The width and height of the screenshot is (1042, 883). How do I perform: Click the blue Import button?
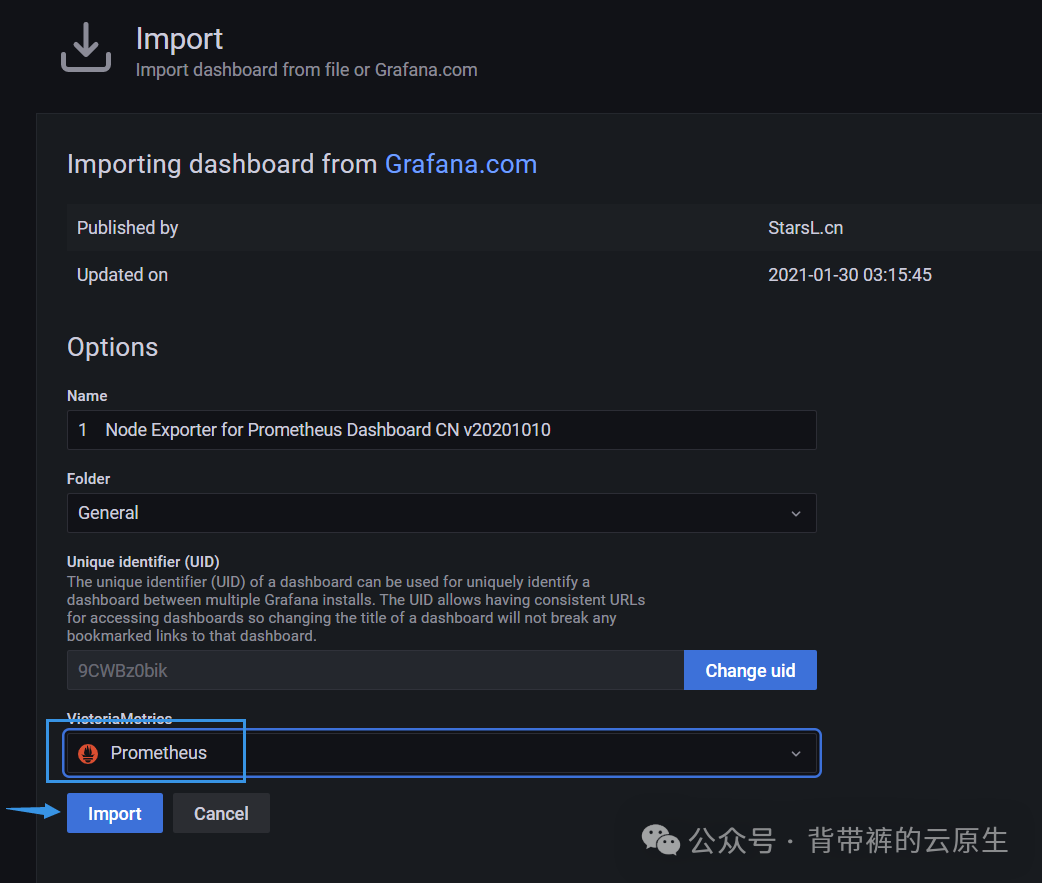point(115,813)
